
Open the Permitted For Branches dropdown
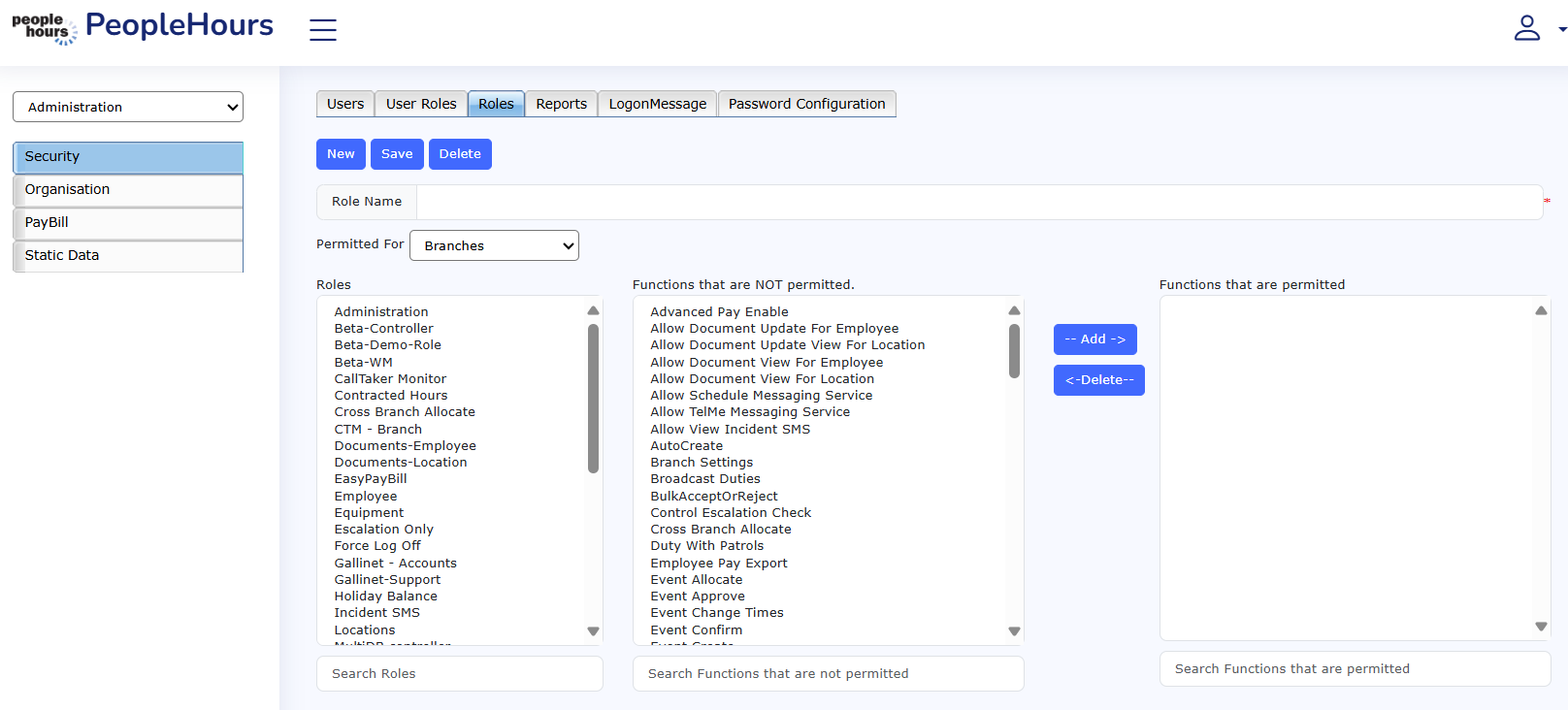[494, 245]
